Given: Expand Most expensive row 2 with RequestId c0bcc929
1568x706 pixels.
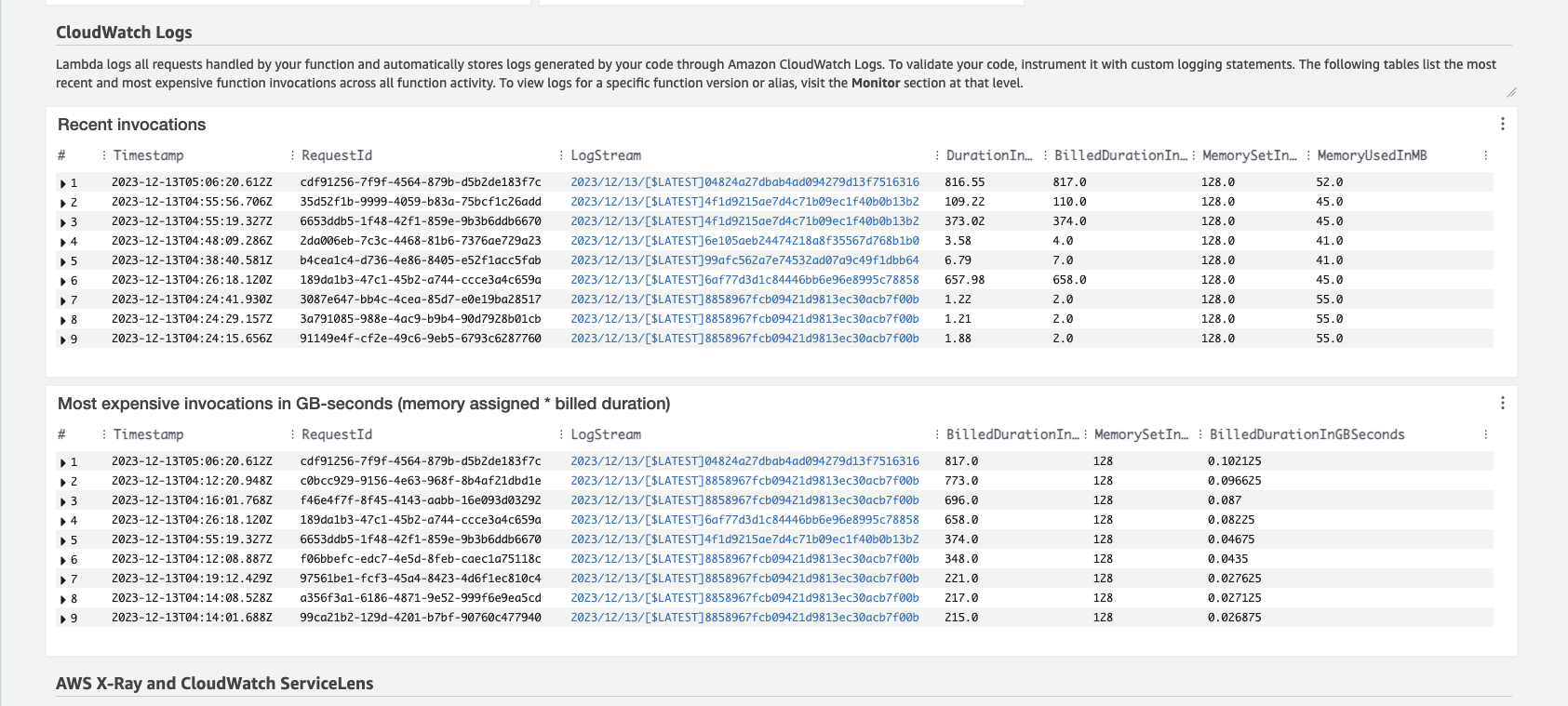Looking at the screenshot, I should [x=63, y=482].
